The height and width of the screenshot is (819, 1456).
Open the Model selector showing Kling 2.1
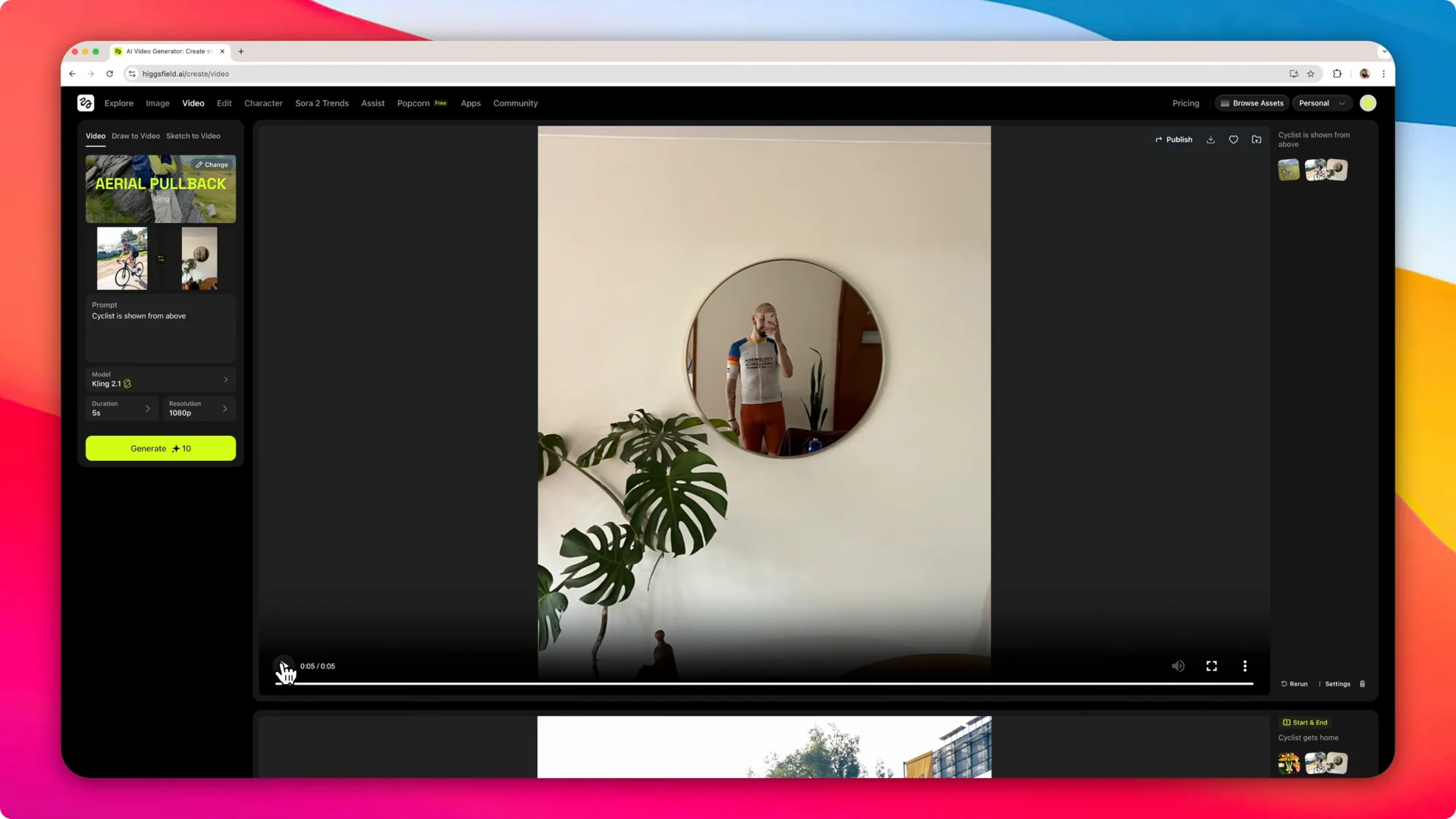[160, 379]
